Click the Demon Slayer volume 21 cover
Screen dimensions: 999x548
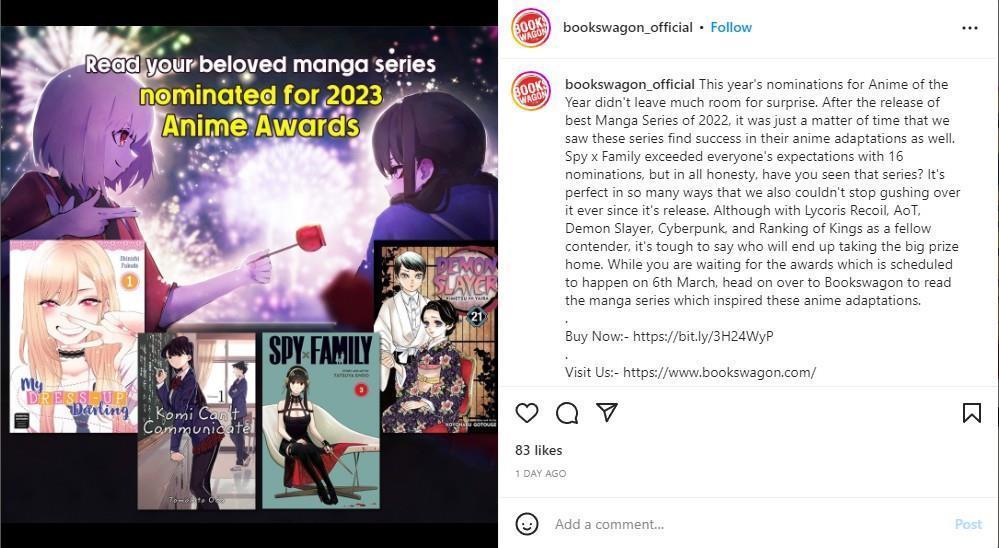click(438, 338)
